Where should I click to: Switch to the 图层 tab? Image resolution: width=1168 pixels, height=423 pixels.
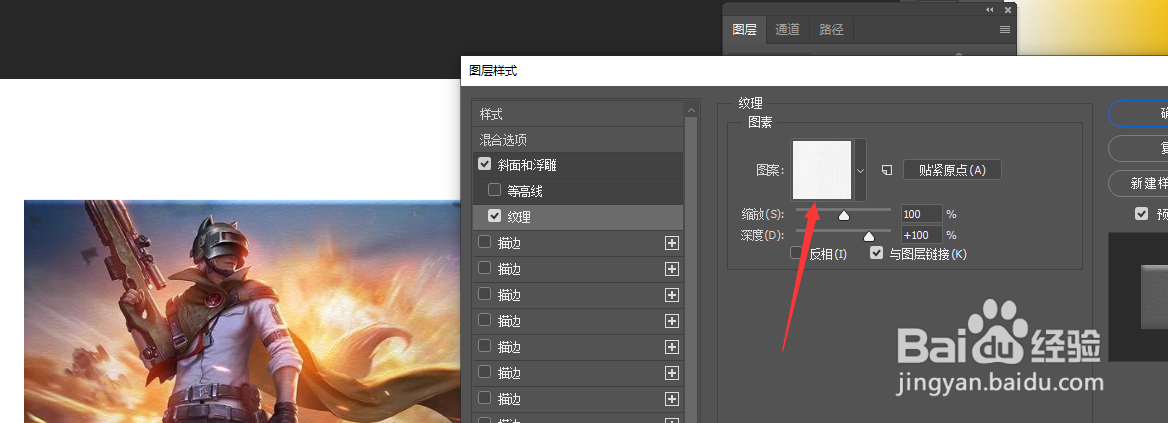(x=744, y=30)
